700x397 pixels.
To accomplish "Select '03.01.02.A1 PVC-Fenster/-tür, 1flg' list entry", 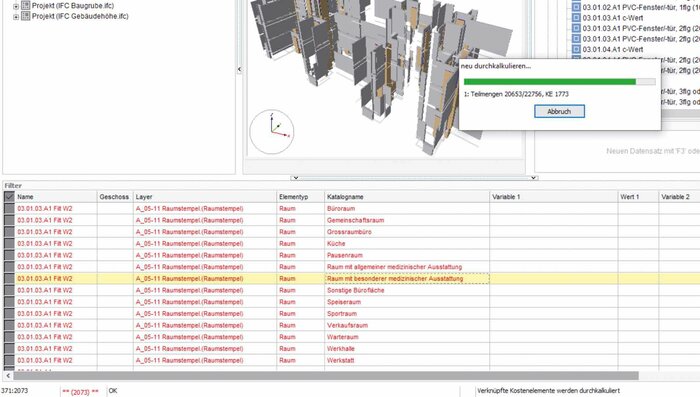I will coord(641,7).
